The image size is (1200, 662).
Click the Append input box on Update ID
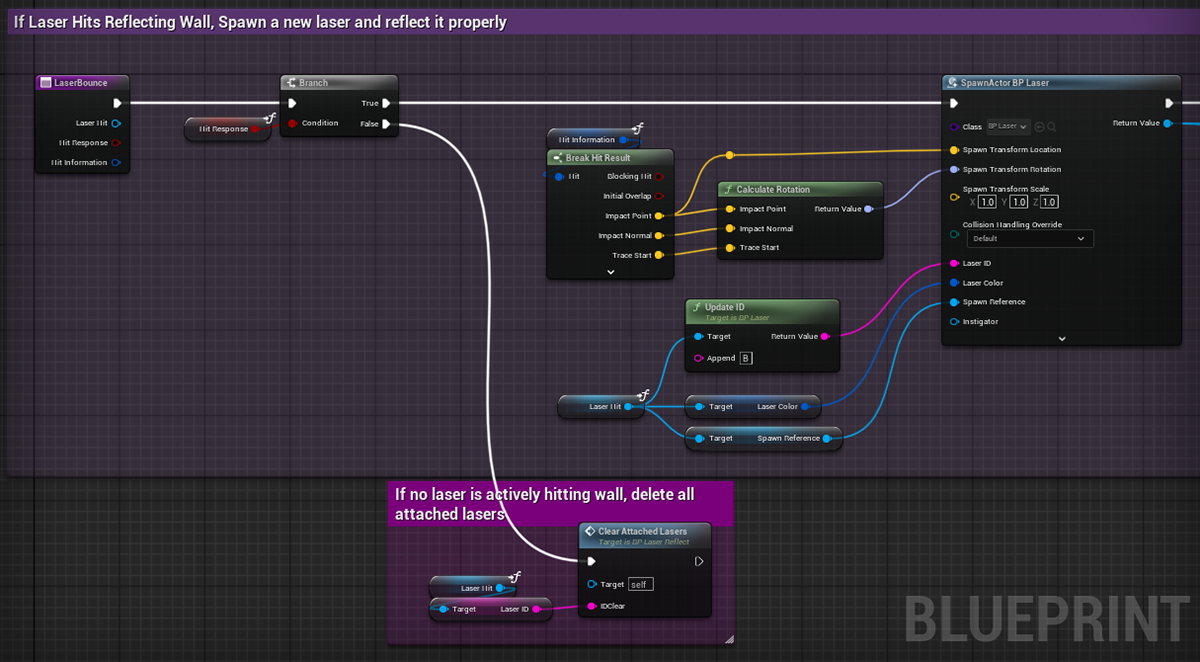pyautogui.click(x=744, y=357)
